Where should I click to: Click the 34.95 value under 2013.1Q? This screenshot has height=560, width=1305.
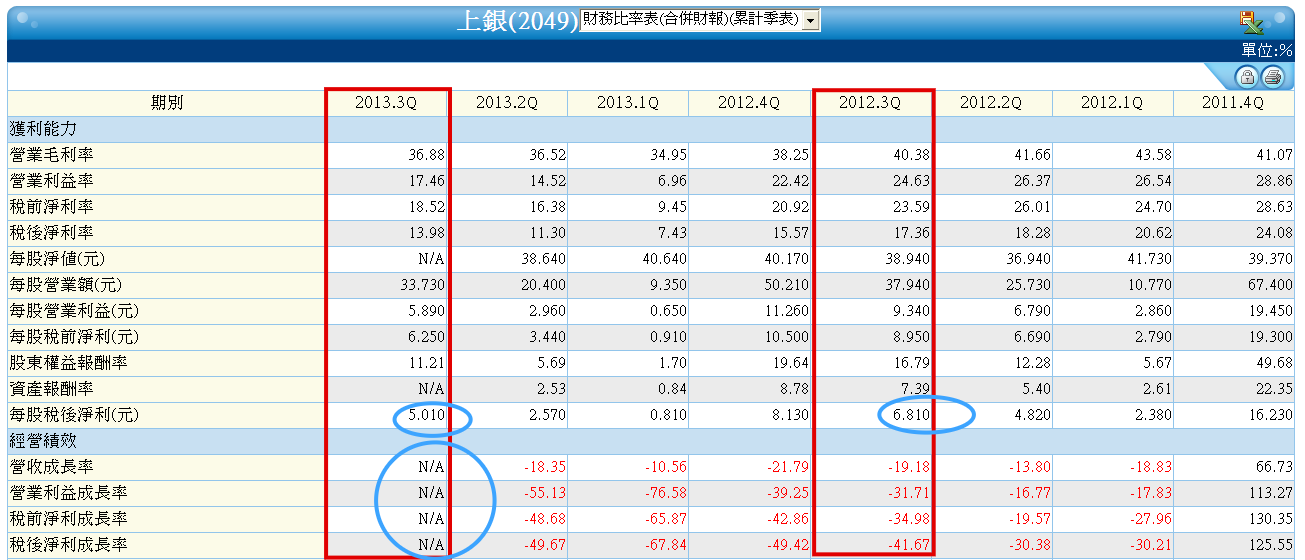point(669,155)
